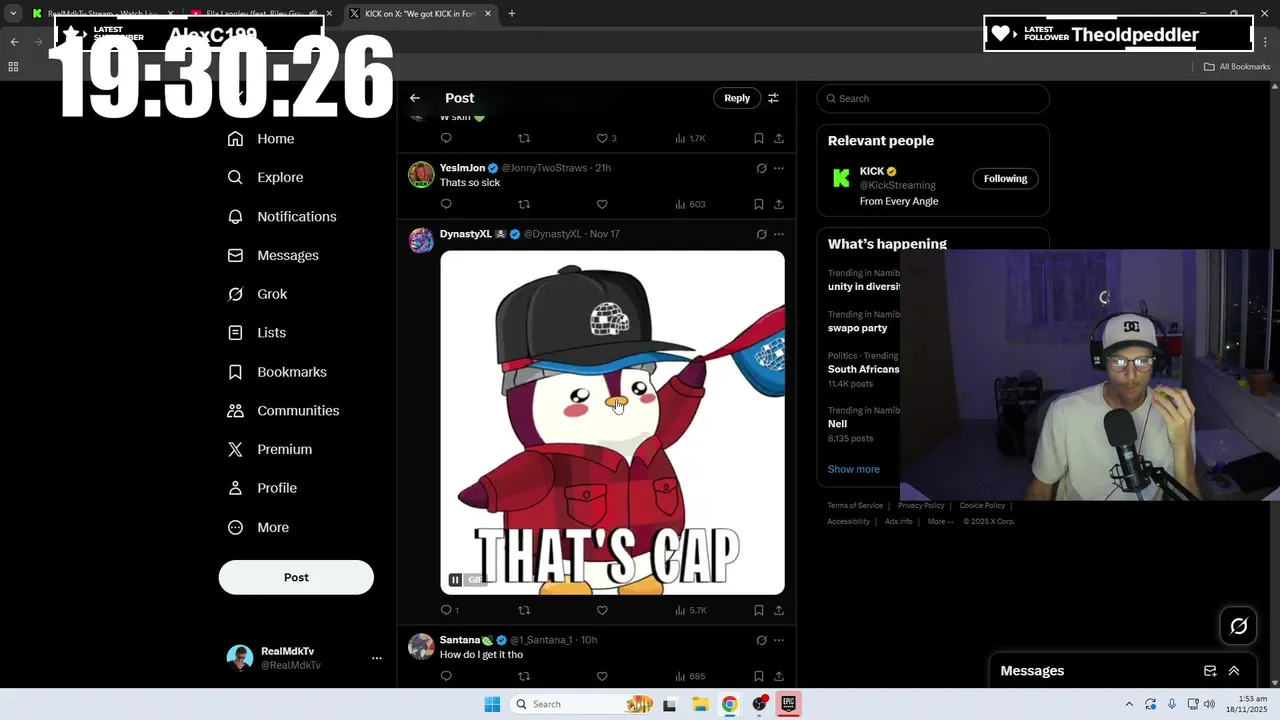Open RealMdkTv account options ellipsis
1280x720 pixels.
(377, 658)
